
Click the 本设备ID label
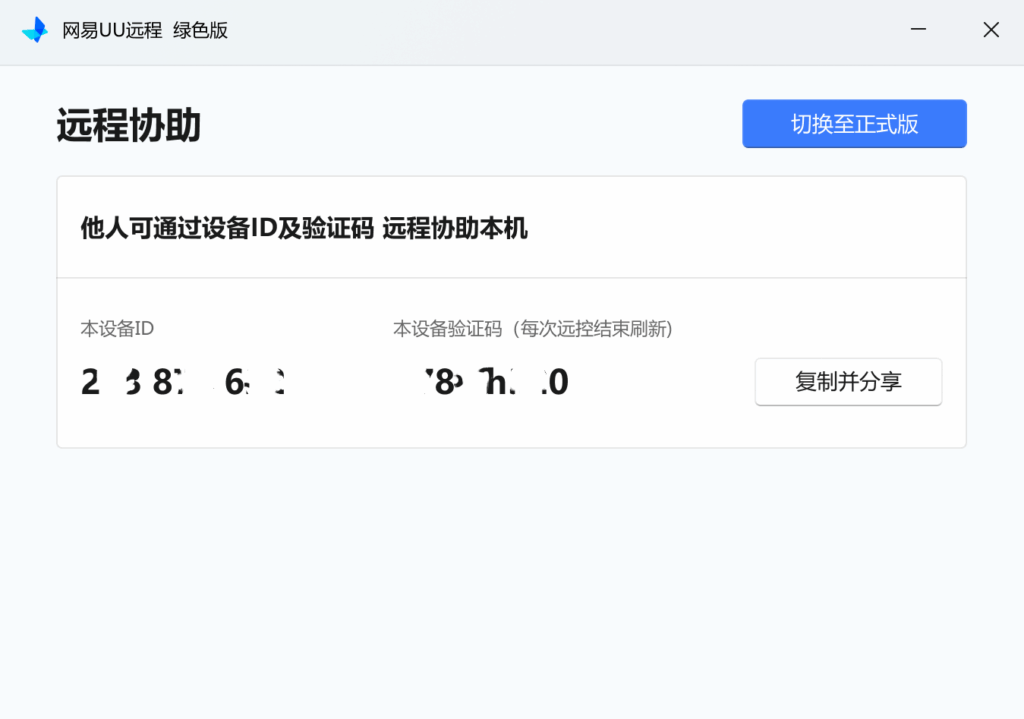tap(117, 328)
